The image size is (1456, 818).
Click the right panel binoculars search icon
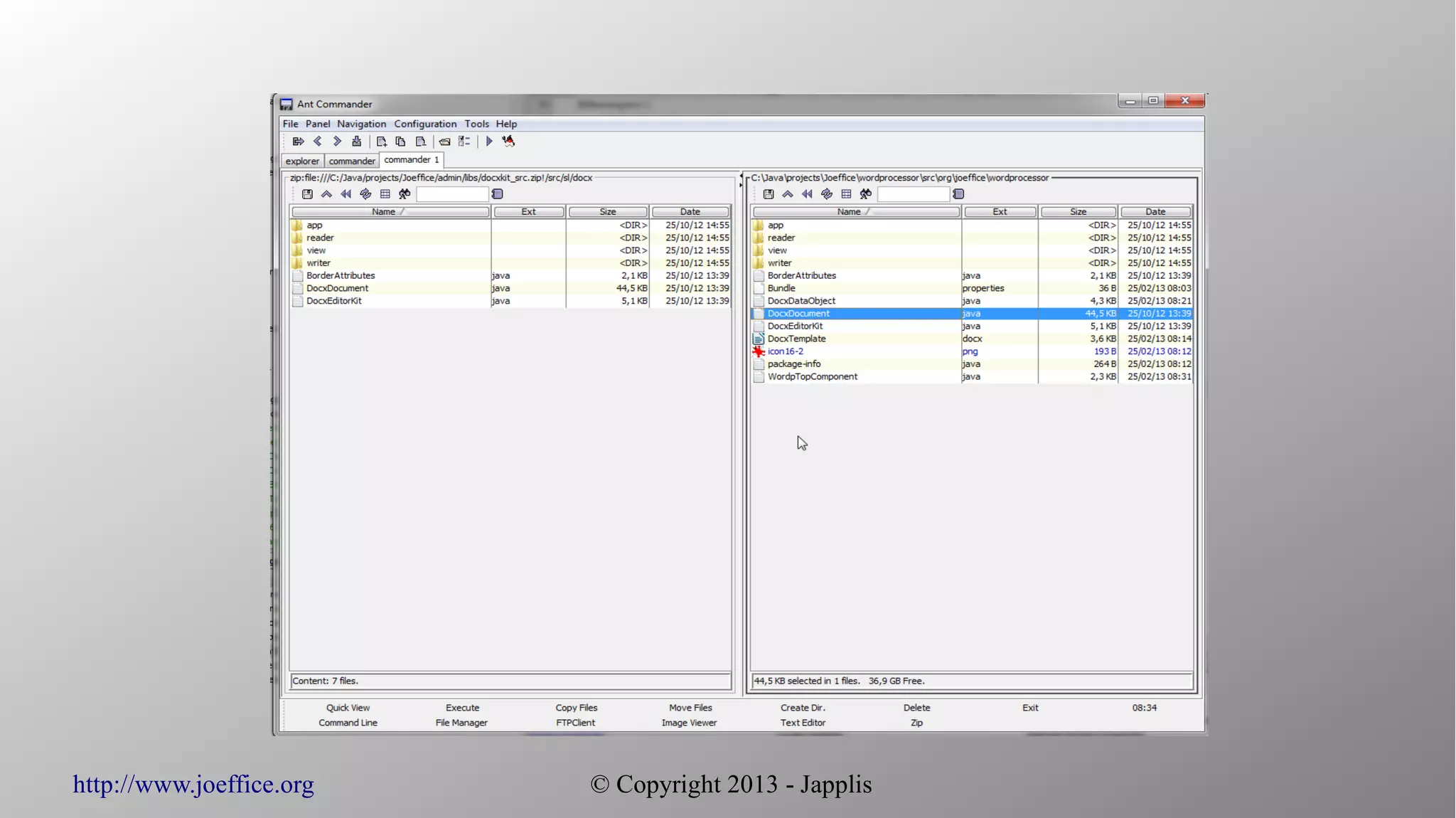click(865, 194)
